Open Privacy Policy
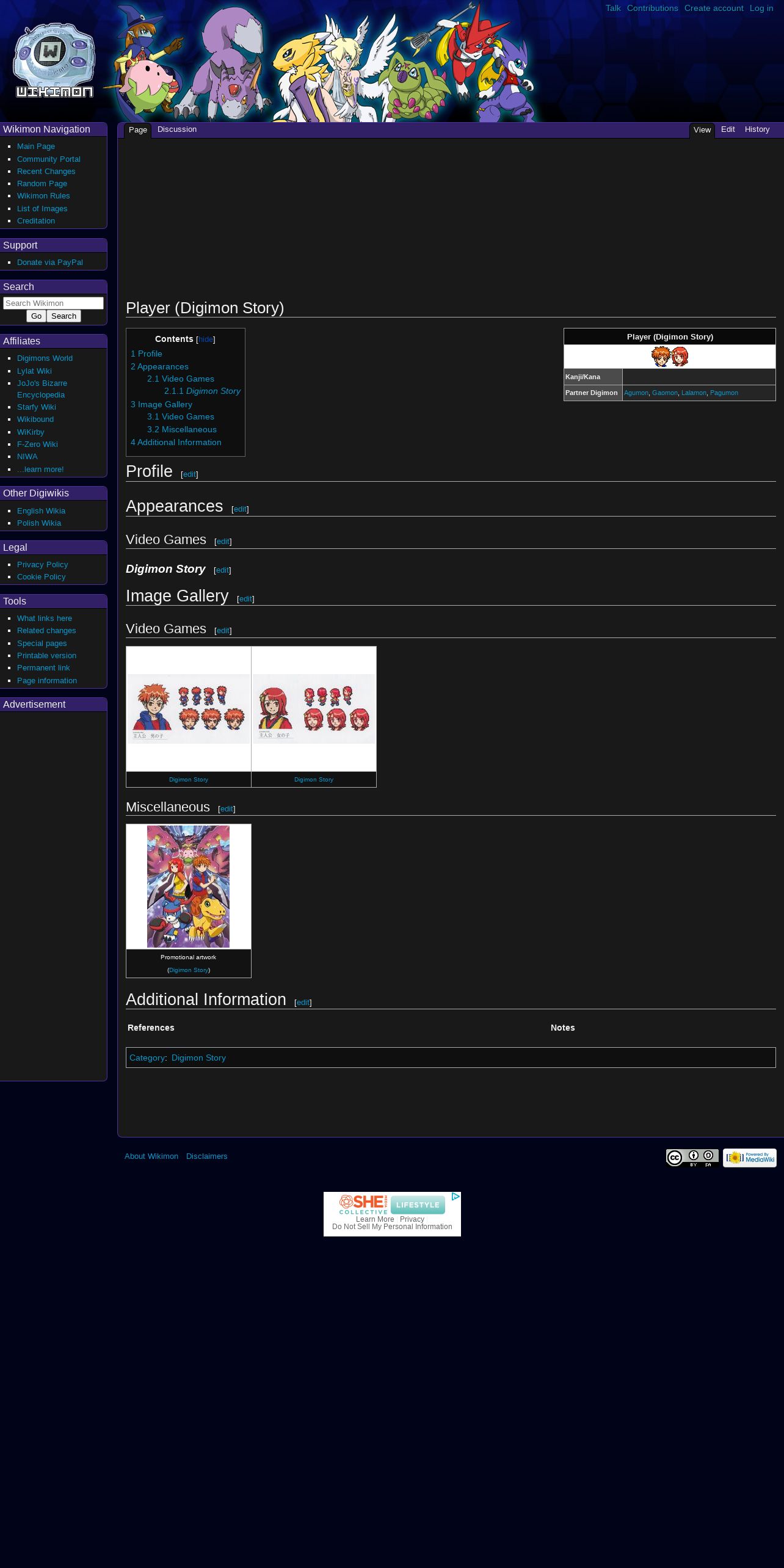Image resolution: width=784 pixels, height=1568 pixels. 43,565
